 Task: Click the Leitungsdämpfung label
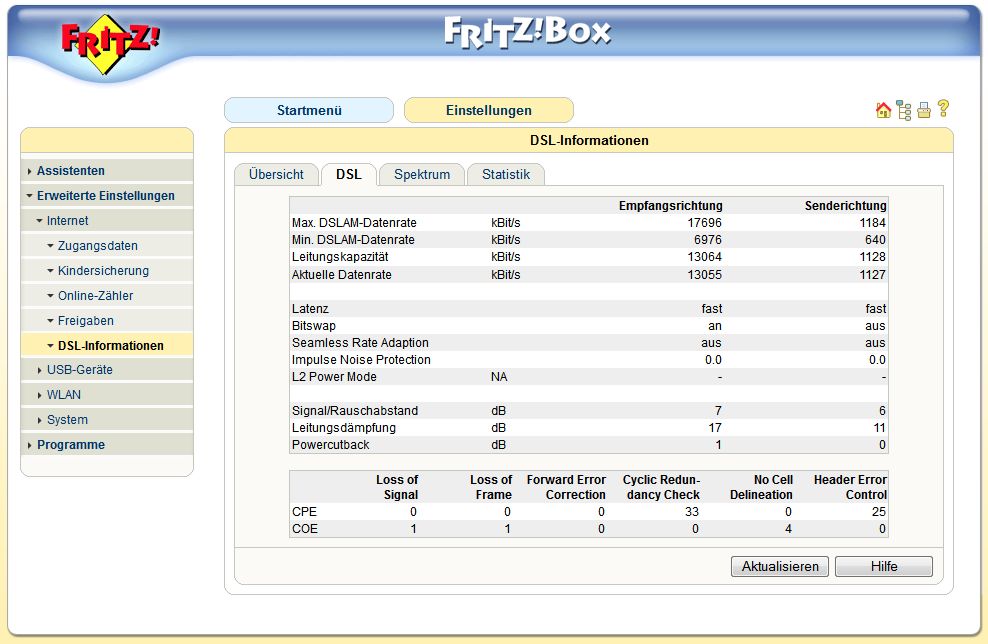pos(343,428)
